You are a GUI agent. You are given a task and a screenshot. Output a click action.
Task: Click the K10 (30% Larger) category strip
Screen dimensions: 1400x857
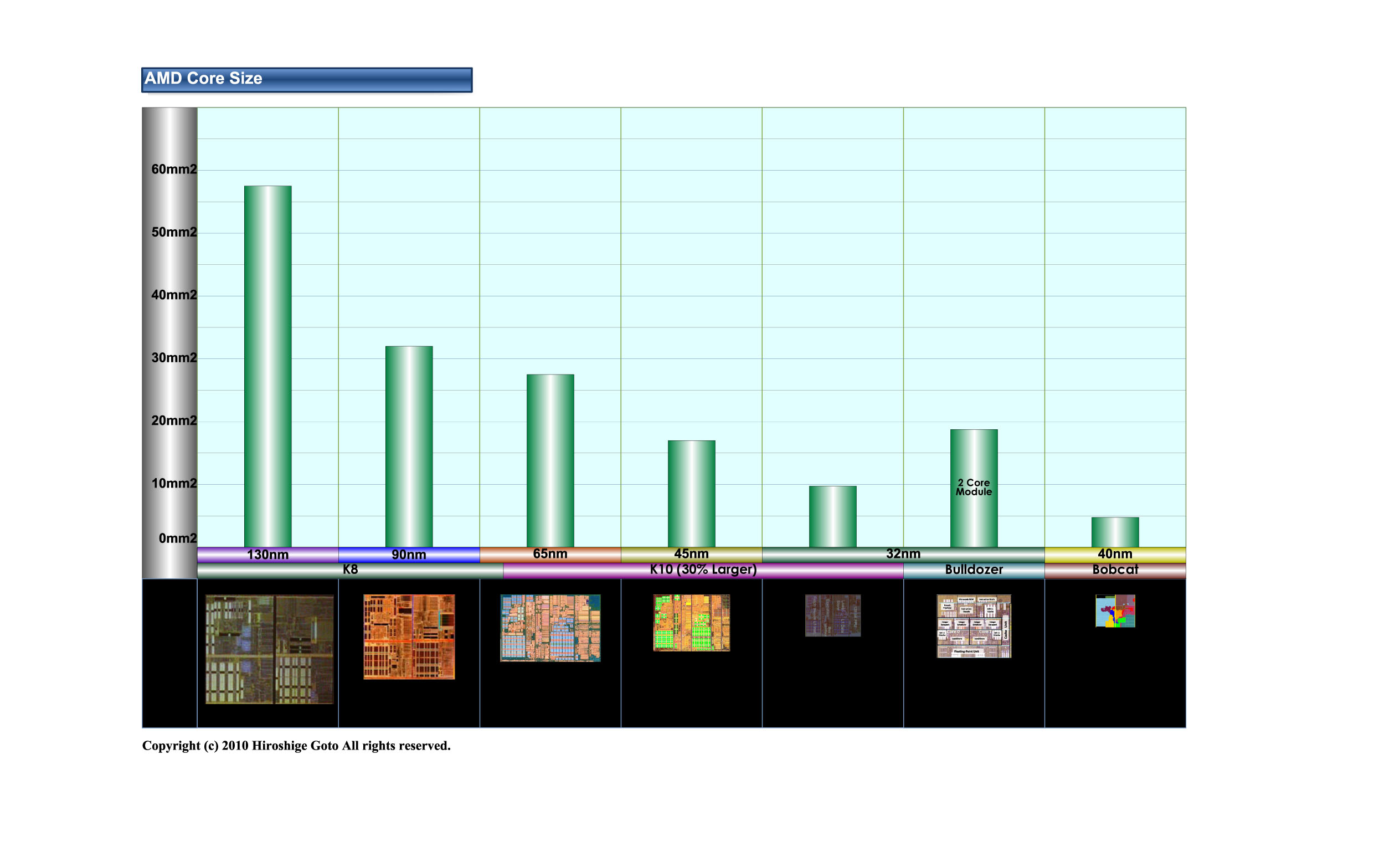[703, 569]
